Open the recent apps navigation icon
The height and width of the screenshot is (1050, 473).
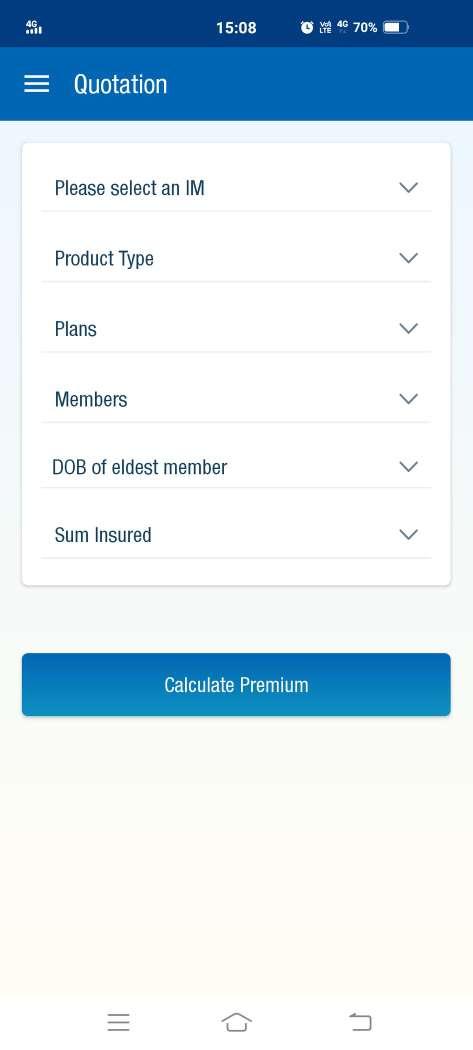(119, 1022)
